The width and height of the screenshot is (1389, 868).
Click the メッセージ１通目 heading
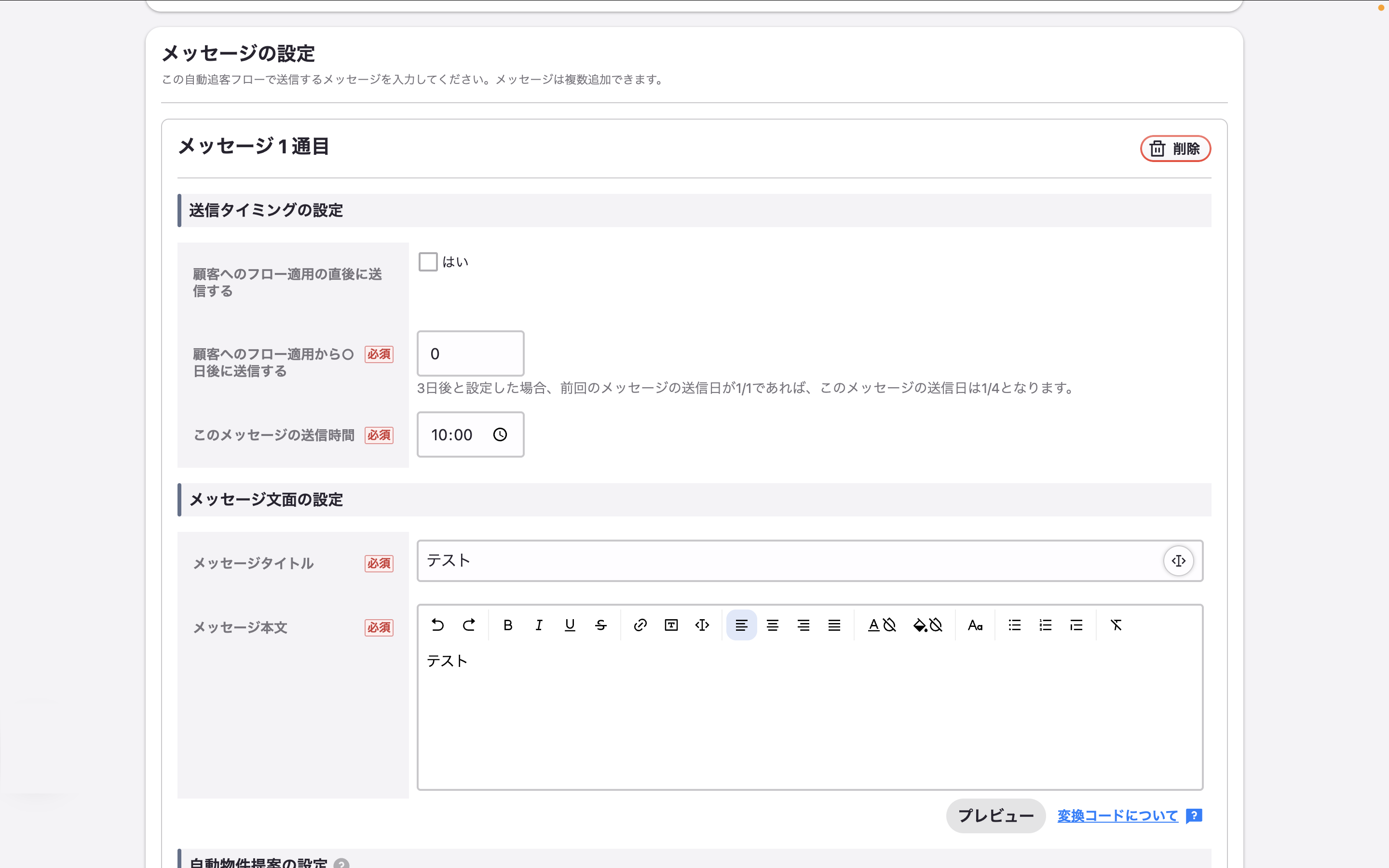pos(253,147)
